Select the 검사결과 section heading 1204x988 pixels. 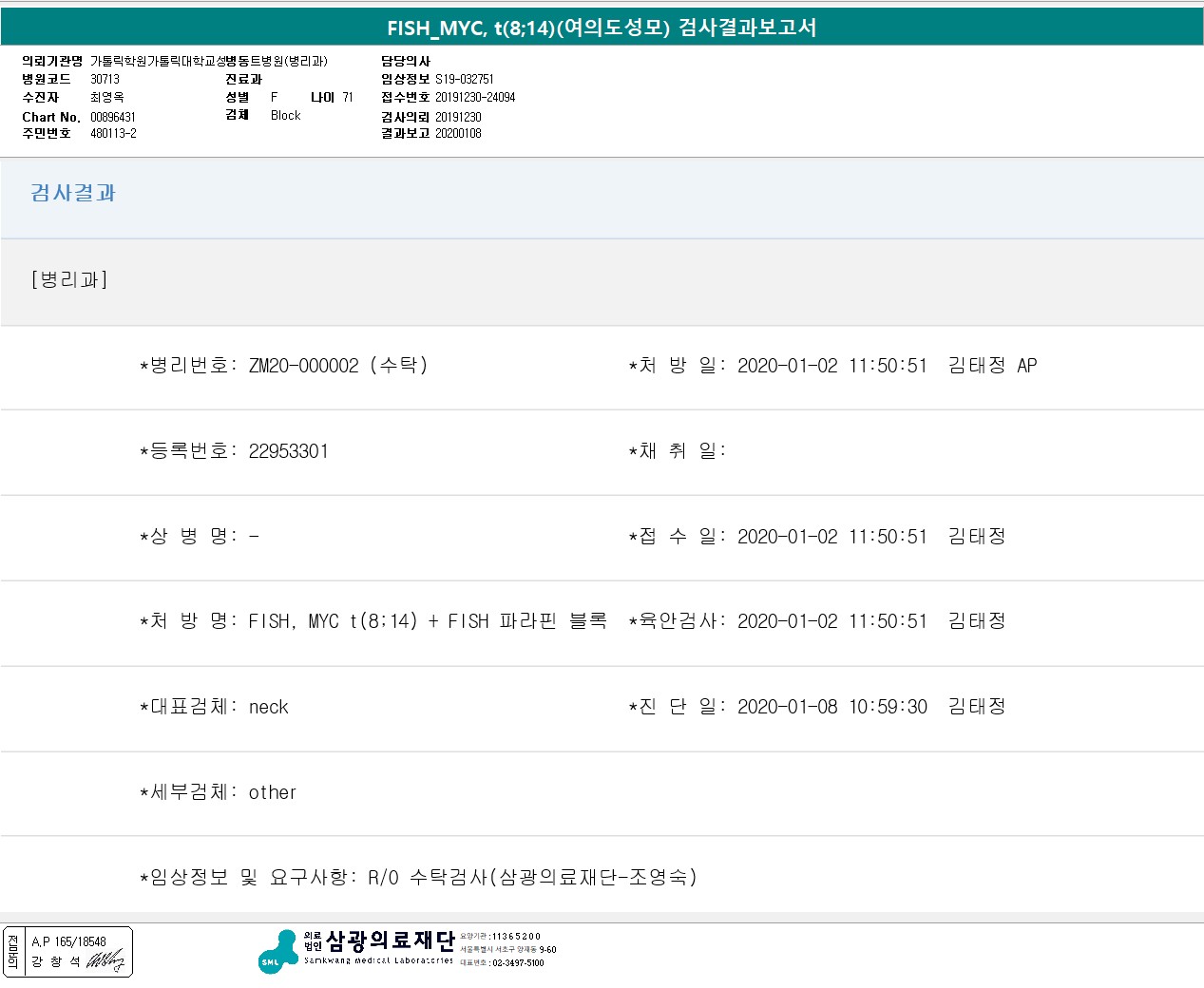(73, 193)
